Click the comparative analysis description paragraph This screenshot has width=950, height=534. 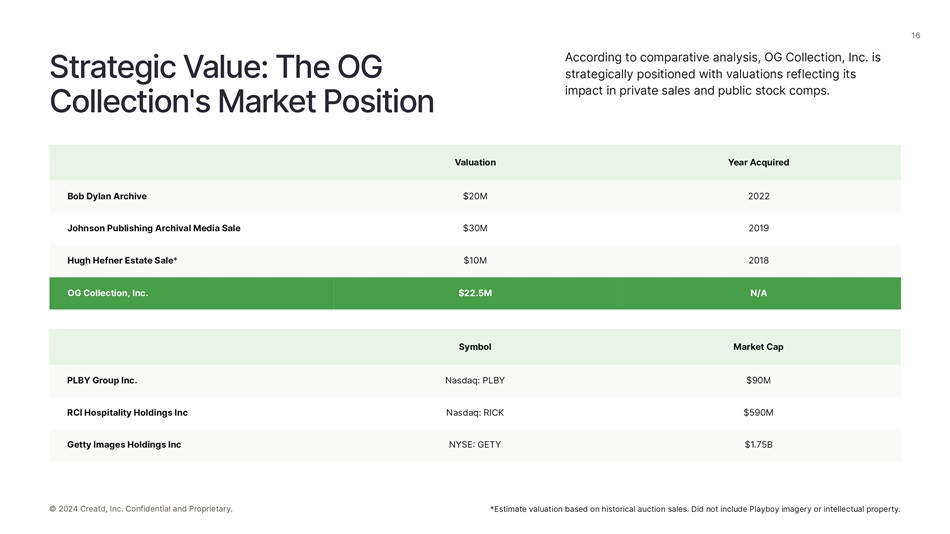pyautogui.click(x=722, y=74)
